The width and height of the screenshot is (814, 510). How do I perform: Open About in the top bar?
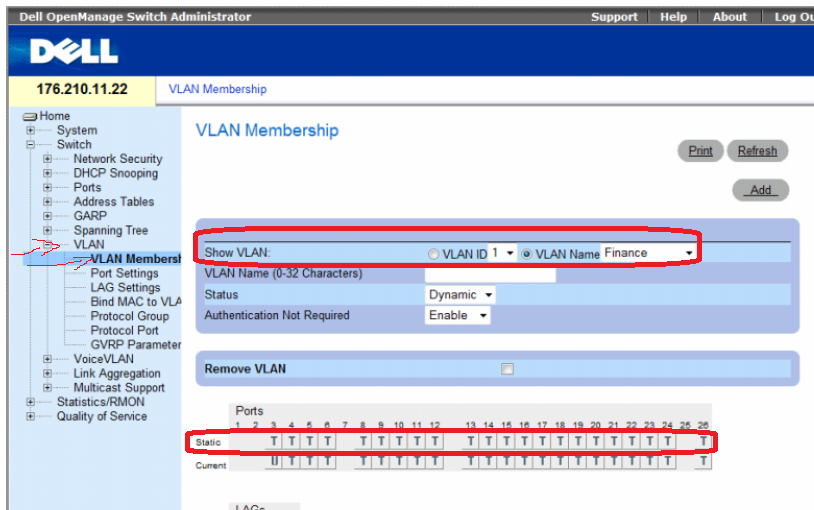729,17
